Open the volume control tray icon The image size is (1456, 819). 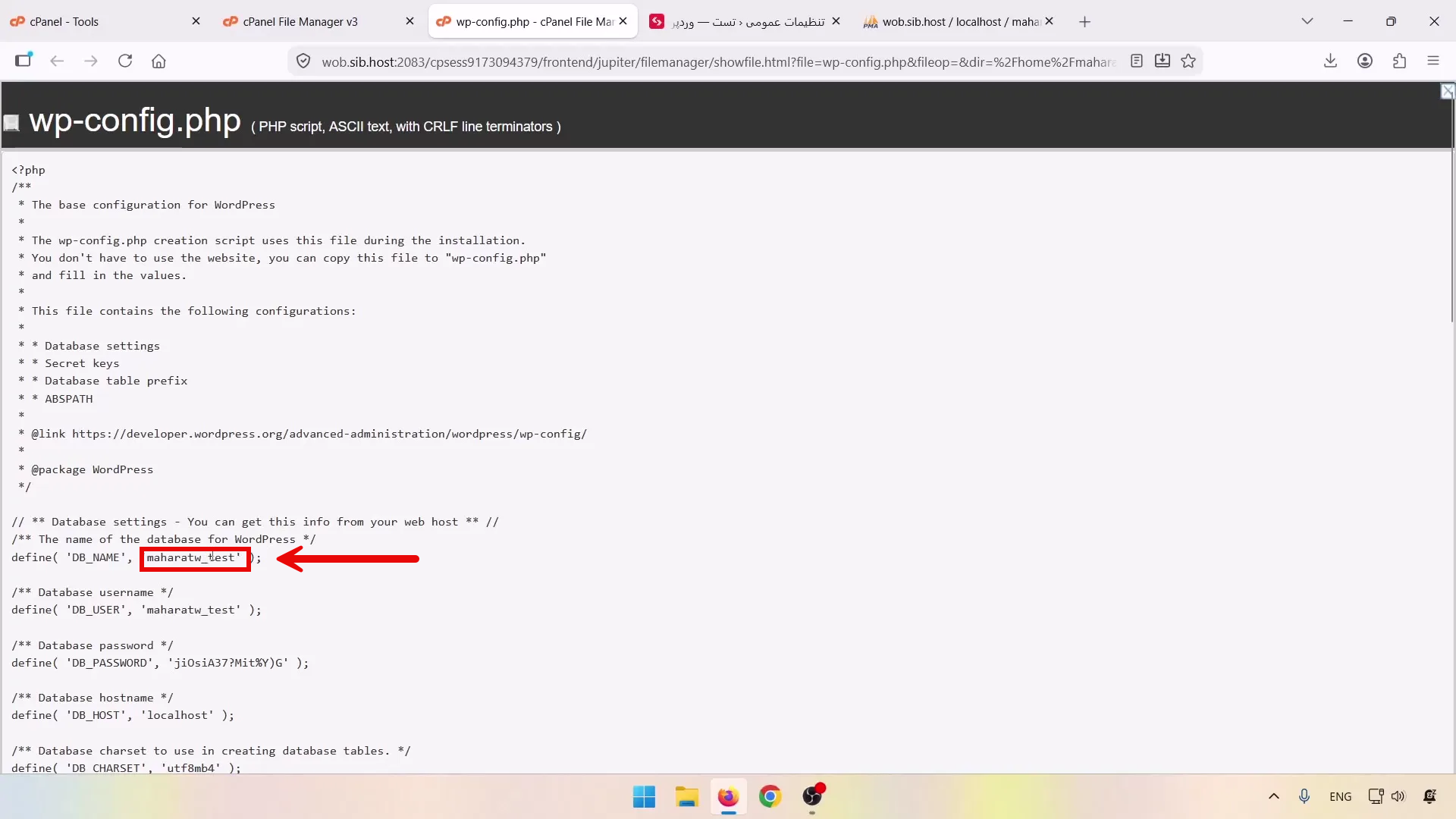(x=1398, y=796)
